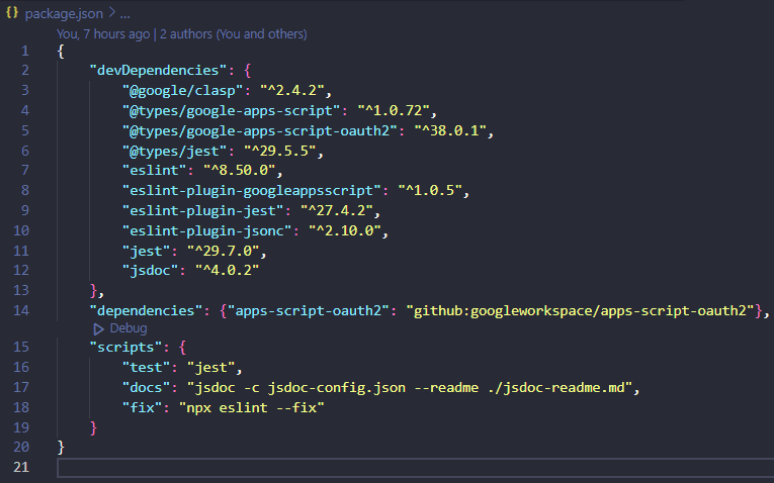Click the "dependencies" key on line 14
This screenshot has width=774, height=483.
[x=146, y=311]
